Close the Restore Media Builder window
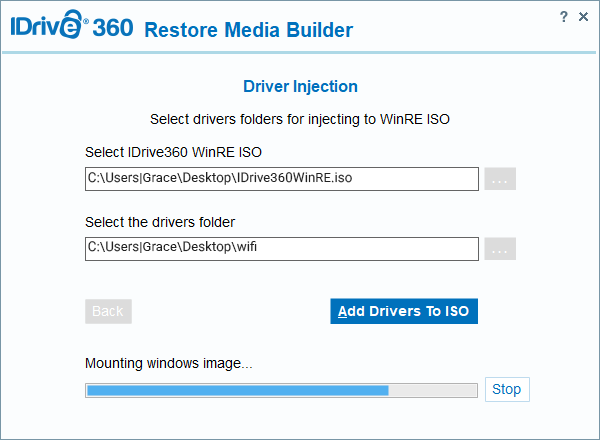 click(584, 17)
